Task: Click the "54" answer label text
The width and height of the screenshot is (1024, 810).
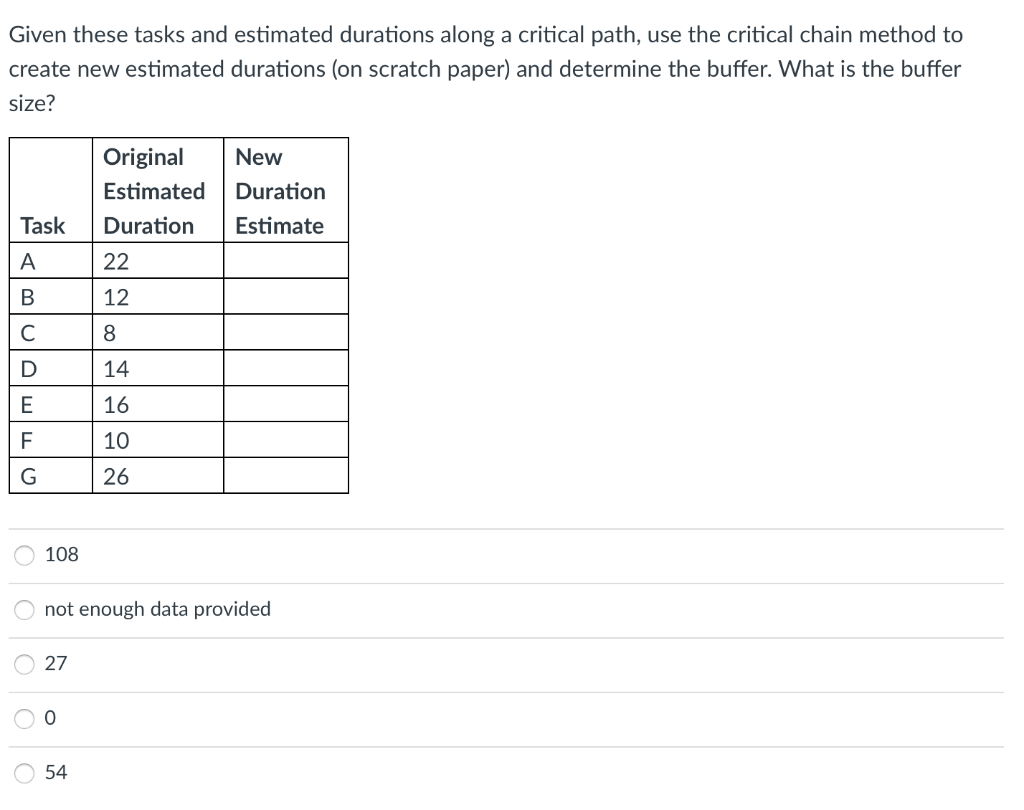Action: [x=59, y=772]
